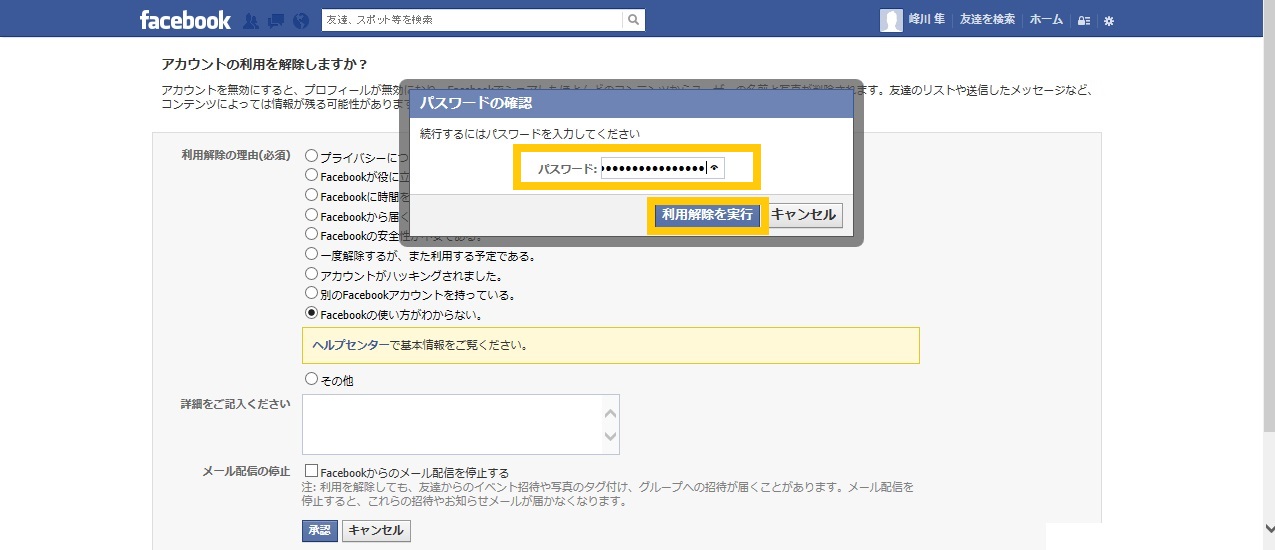Select 別のFacebookアカウントを持っている radio
This screenshot has height=550, width=1275.
311,294
